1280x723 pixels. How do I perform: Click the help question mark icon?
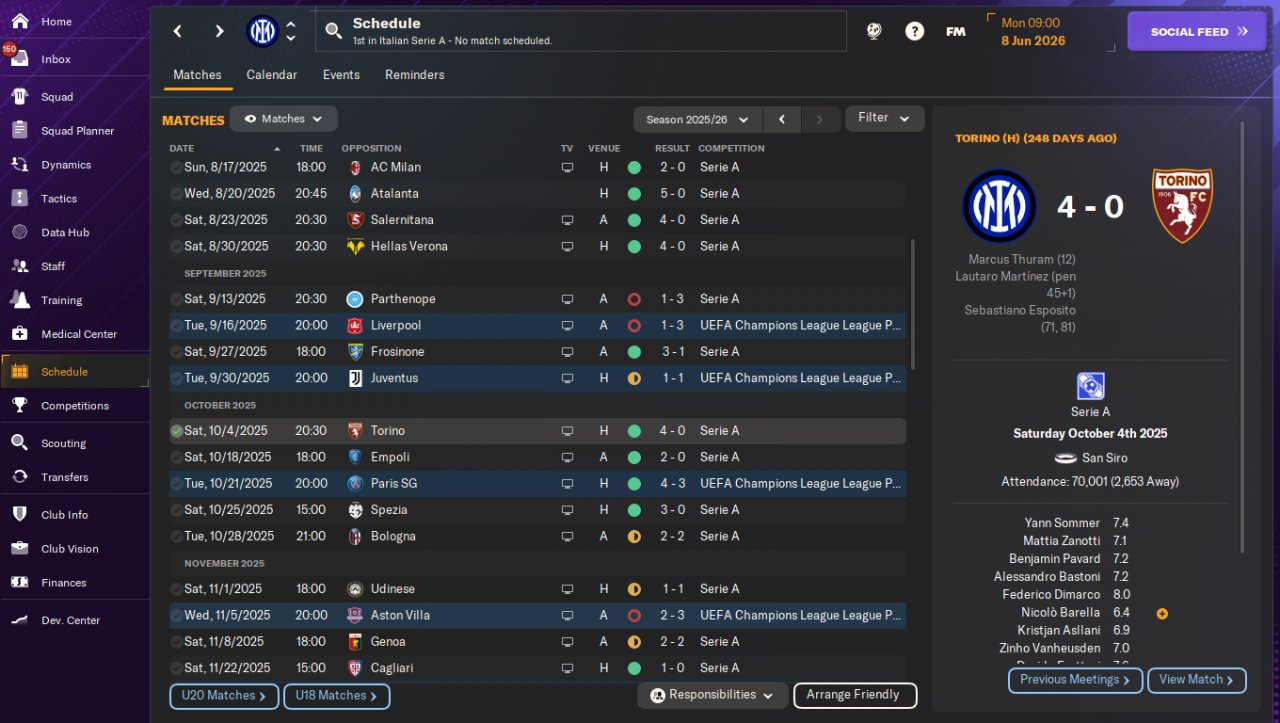point(914,31)
